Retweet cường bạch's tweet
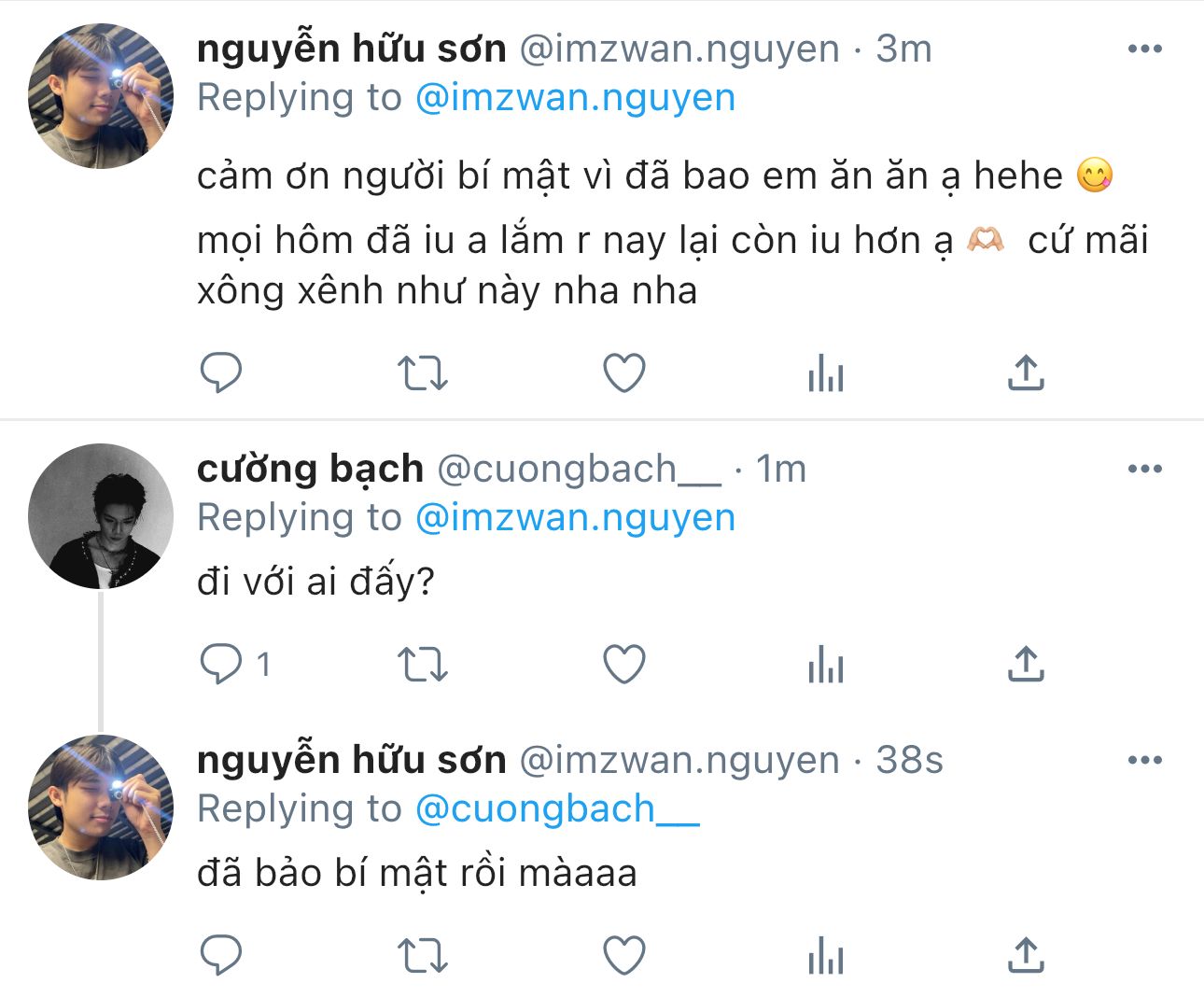The image size is (1204, 997). (423, 665)
